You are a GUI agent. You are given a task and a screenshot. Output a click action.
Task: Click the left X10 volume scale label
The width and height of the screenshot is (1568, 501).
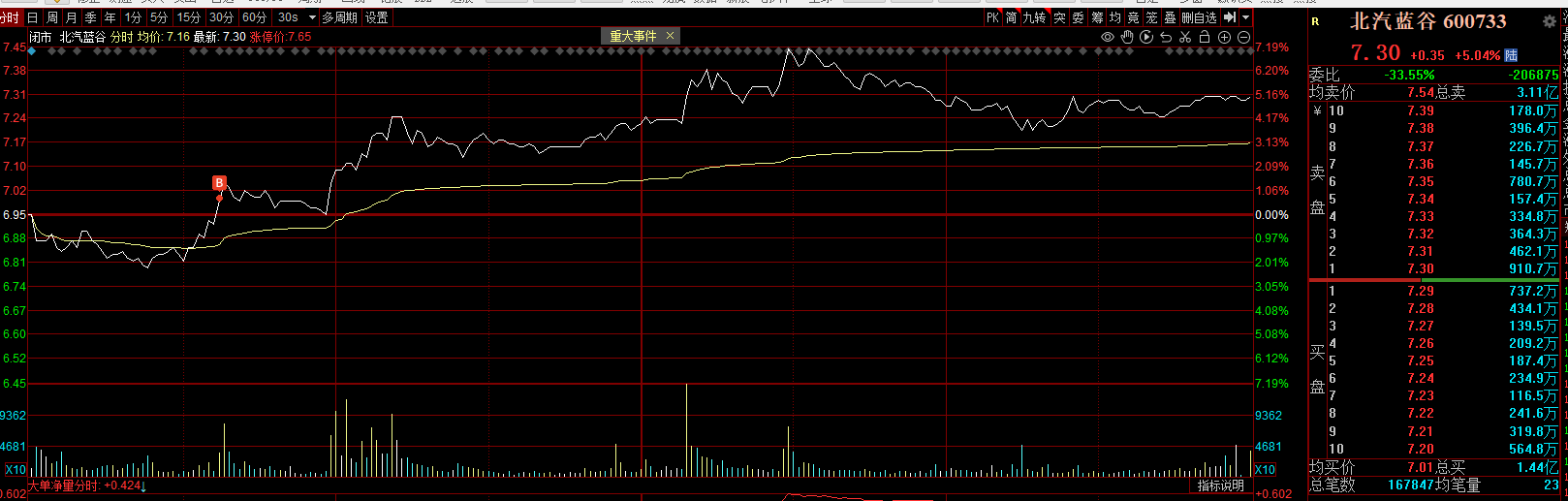click(16, 470)
